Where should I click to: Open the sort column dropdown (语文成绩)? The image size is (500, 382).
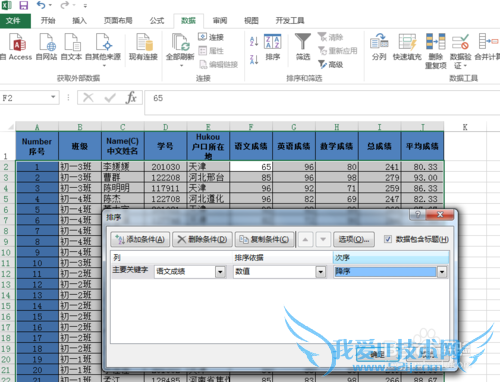(x=220, y=272)
